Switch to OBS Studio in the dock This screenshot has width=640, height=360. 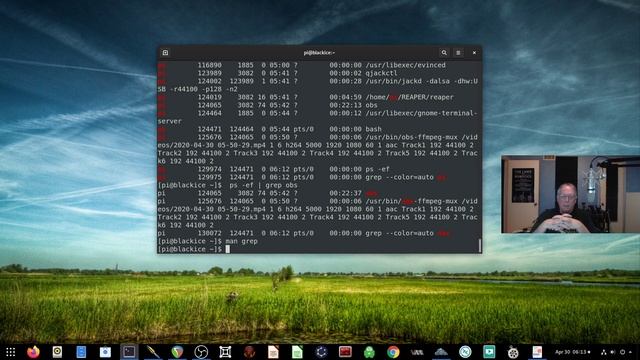(201, 352)
